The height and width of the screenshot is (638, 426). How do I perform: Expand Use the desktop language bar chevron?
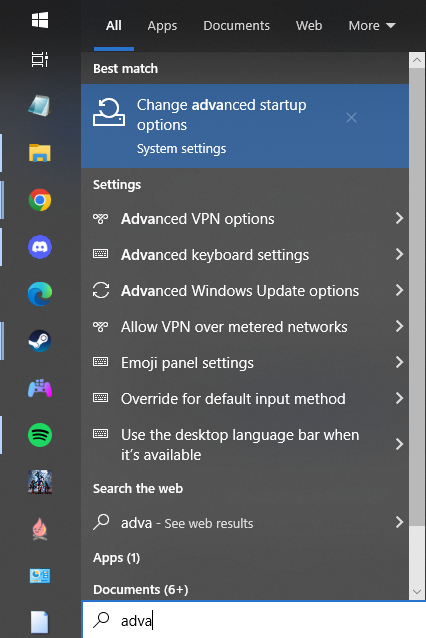(400, 444)
